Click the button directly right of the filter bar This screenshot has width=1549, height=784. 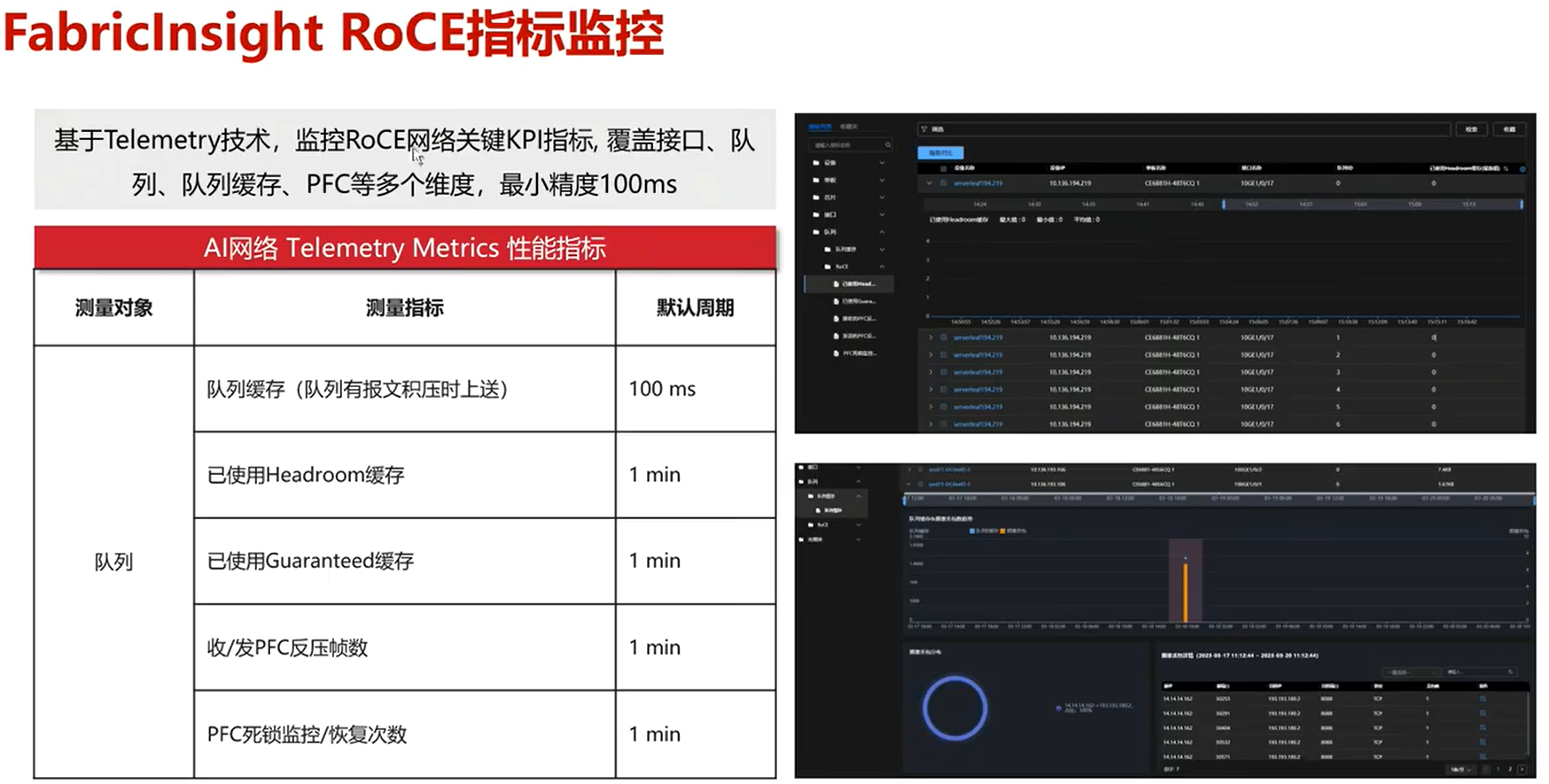pos(1471,129)
